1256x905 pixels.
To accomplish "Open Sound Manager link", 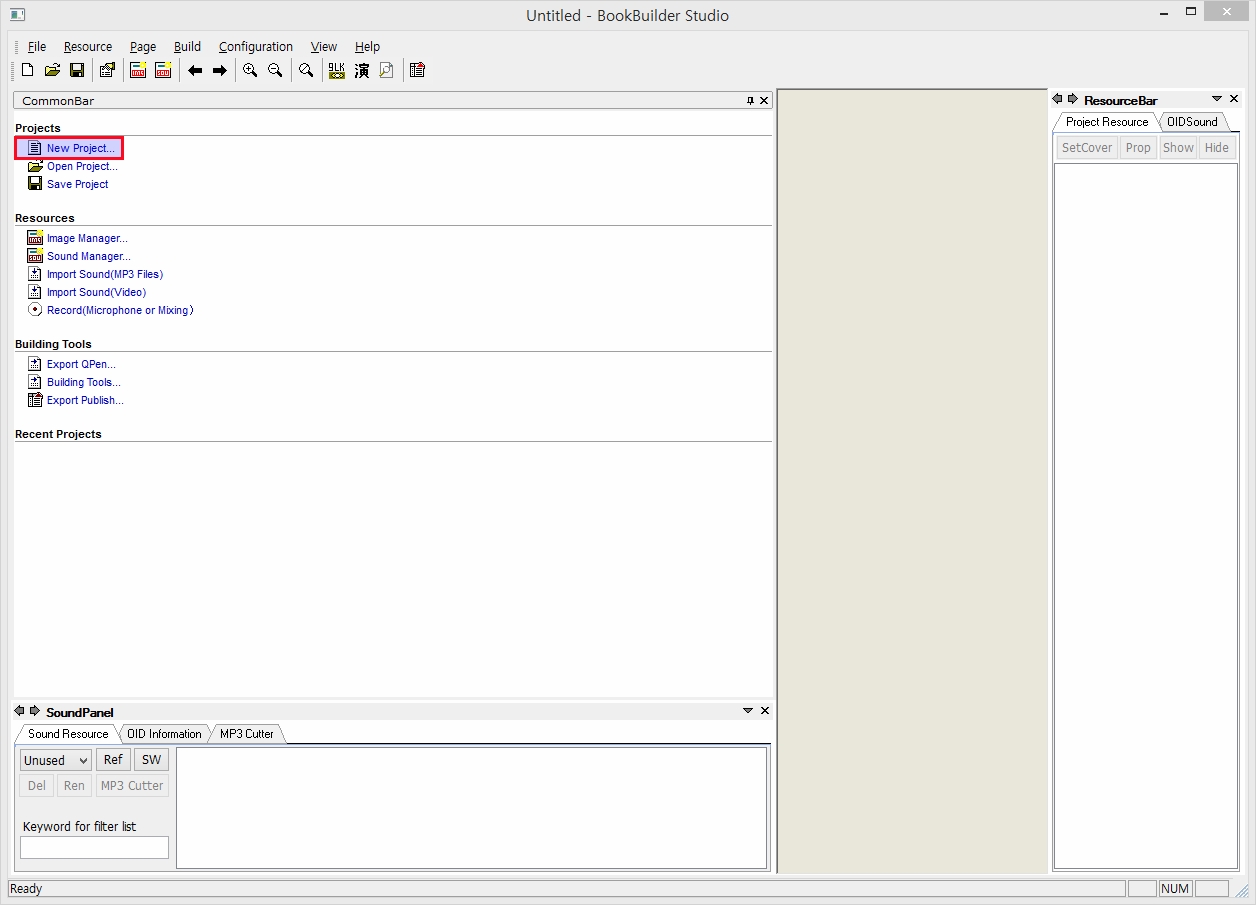I will [x=89, y=256].
